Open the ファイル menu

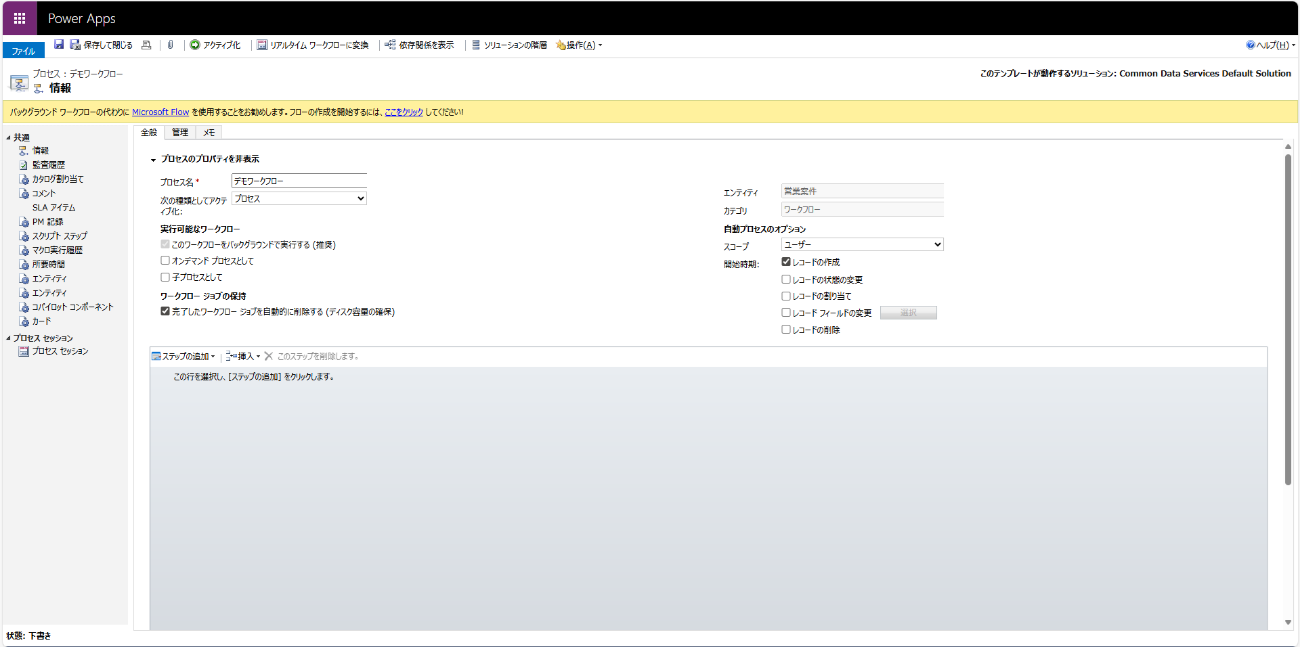[23, 51]
